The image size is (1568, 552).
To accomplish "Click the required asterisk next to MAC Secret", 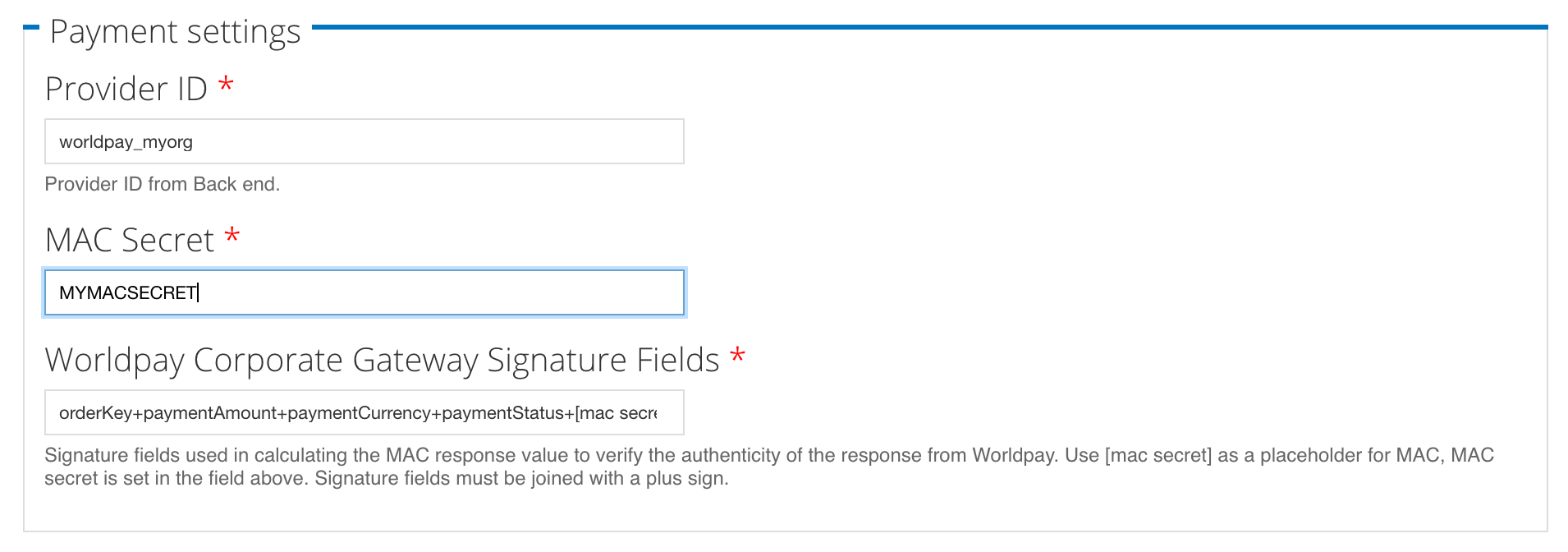I will tap(232, 235).
